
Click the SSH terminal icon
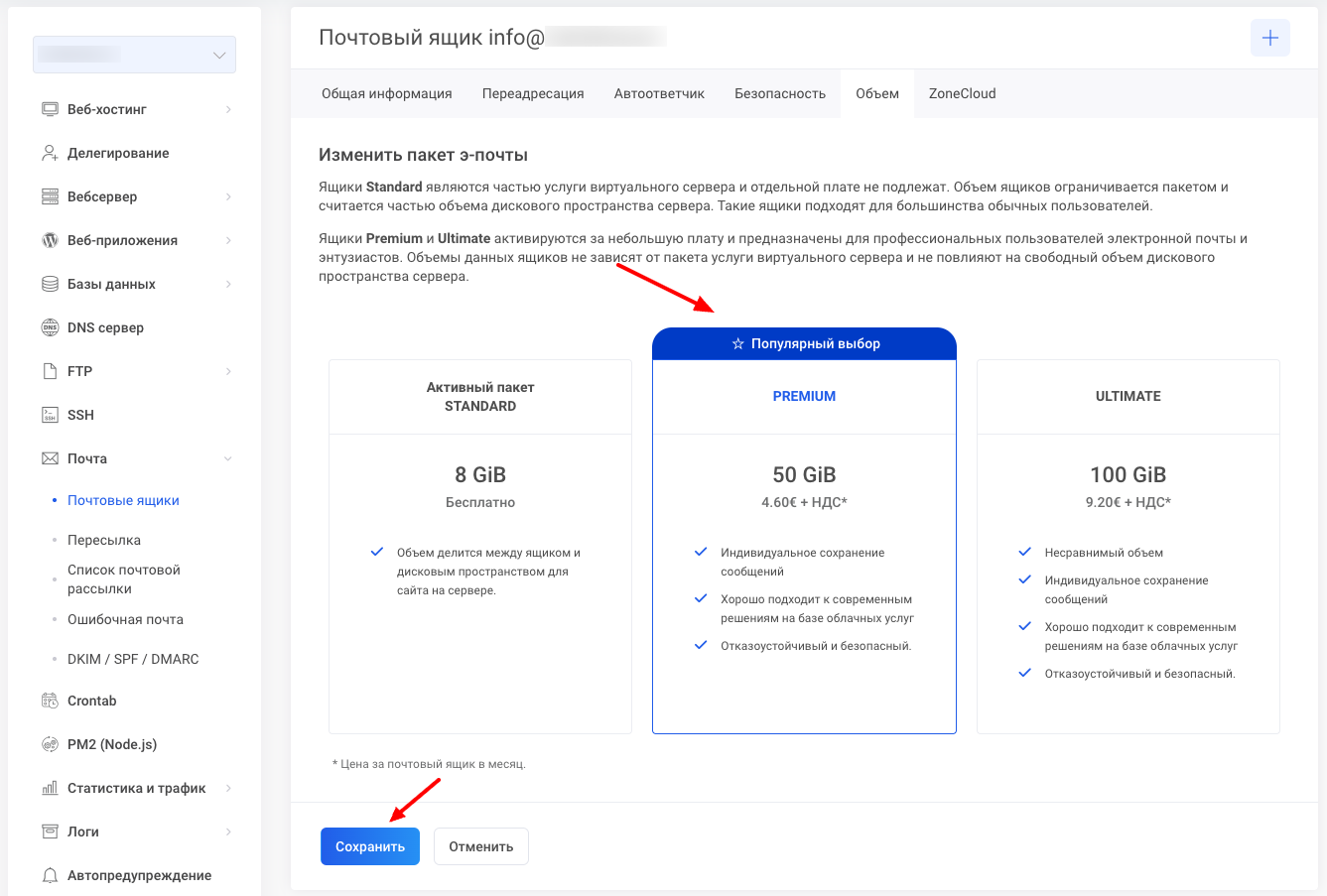pos(50,415)
